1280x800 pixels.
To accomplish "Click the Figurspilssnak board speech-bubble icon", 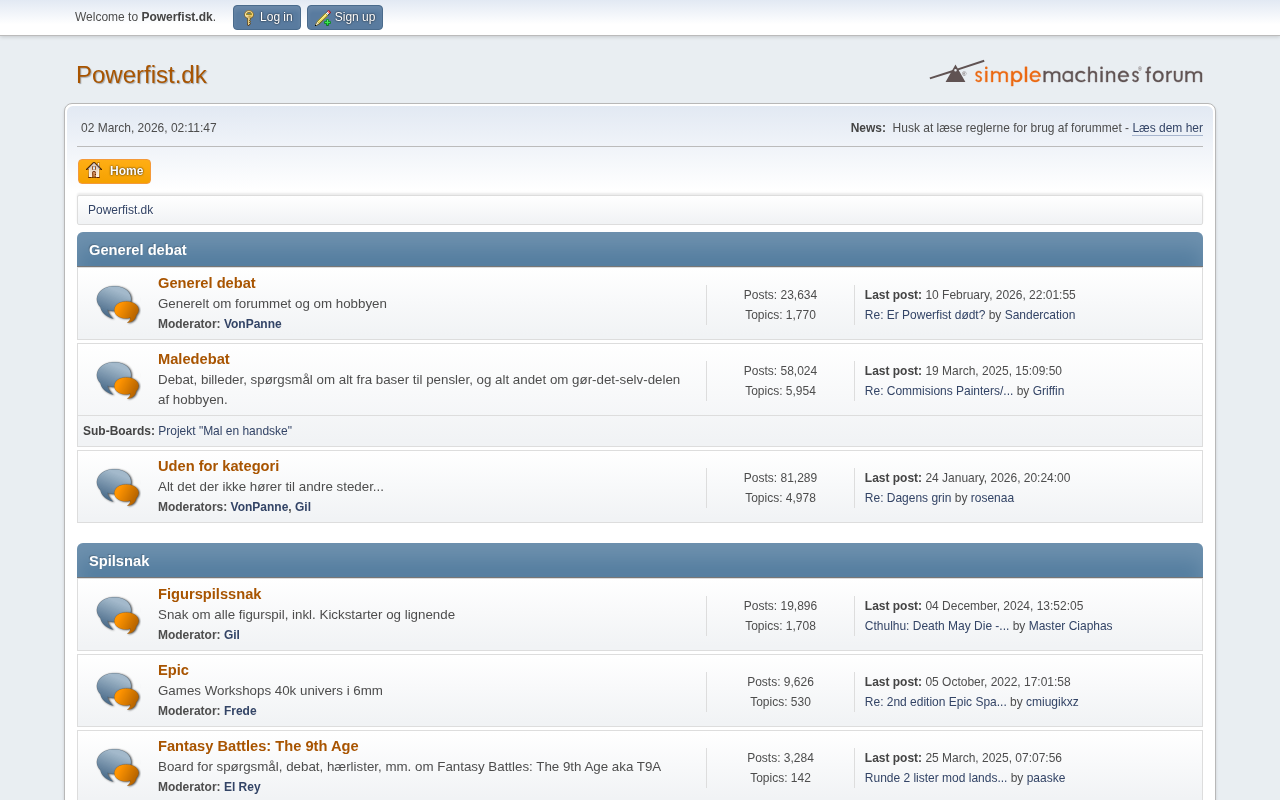I will [118, 615].
